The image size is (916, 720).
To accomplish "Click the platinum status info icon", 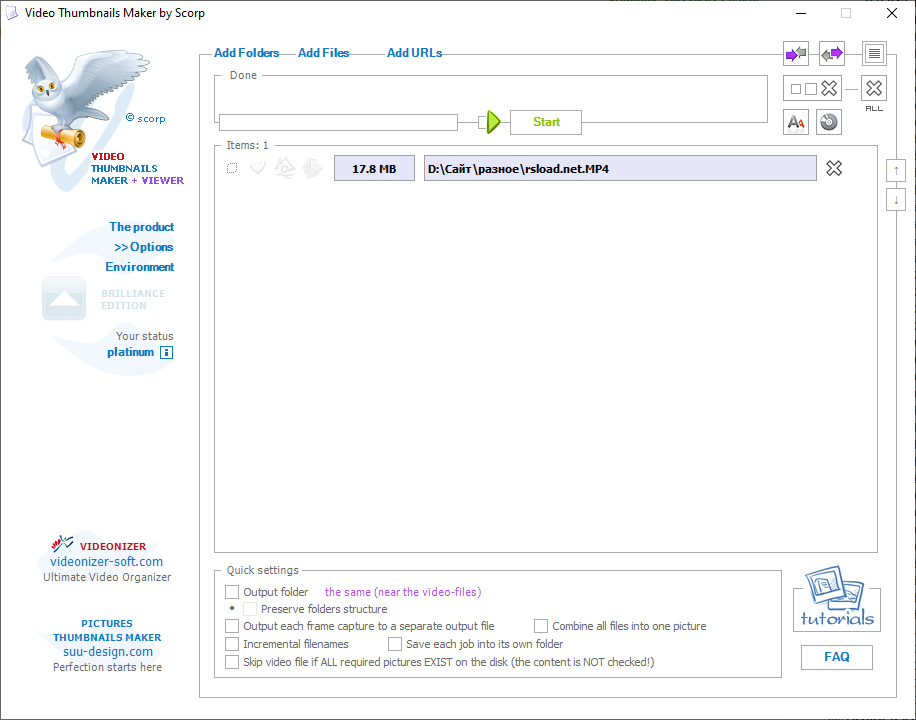I will pos(167,353).
